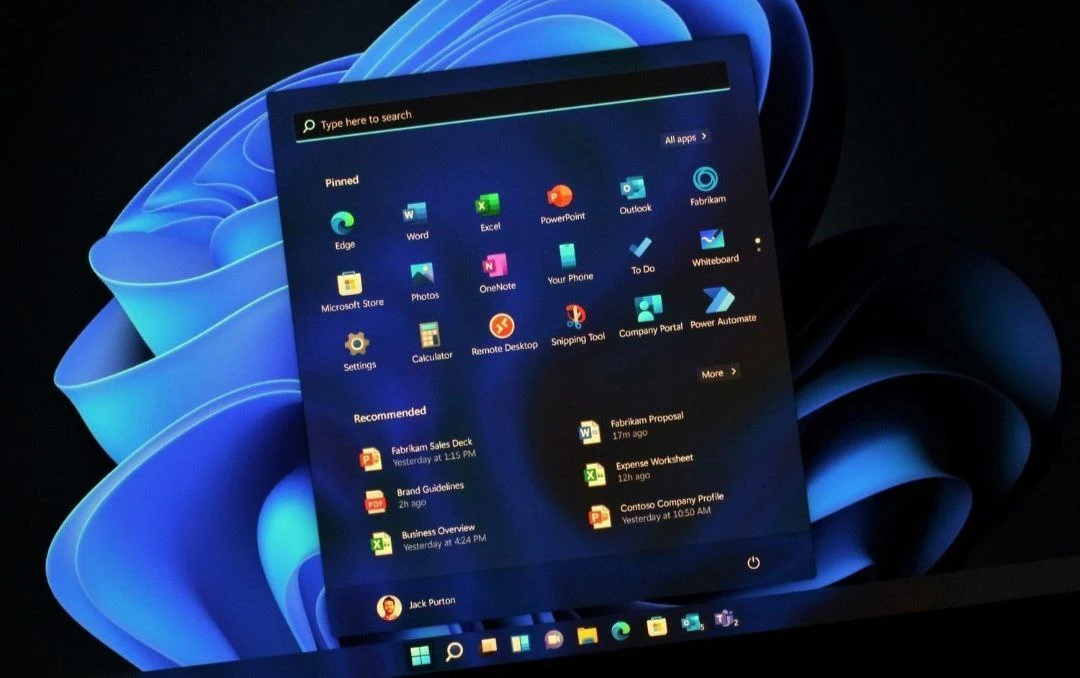The width and height of the screenshot is (1080, 678).
Task: Open Excel in the Pinned section
Action: tap(488, 211)
